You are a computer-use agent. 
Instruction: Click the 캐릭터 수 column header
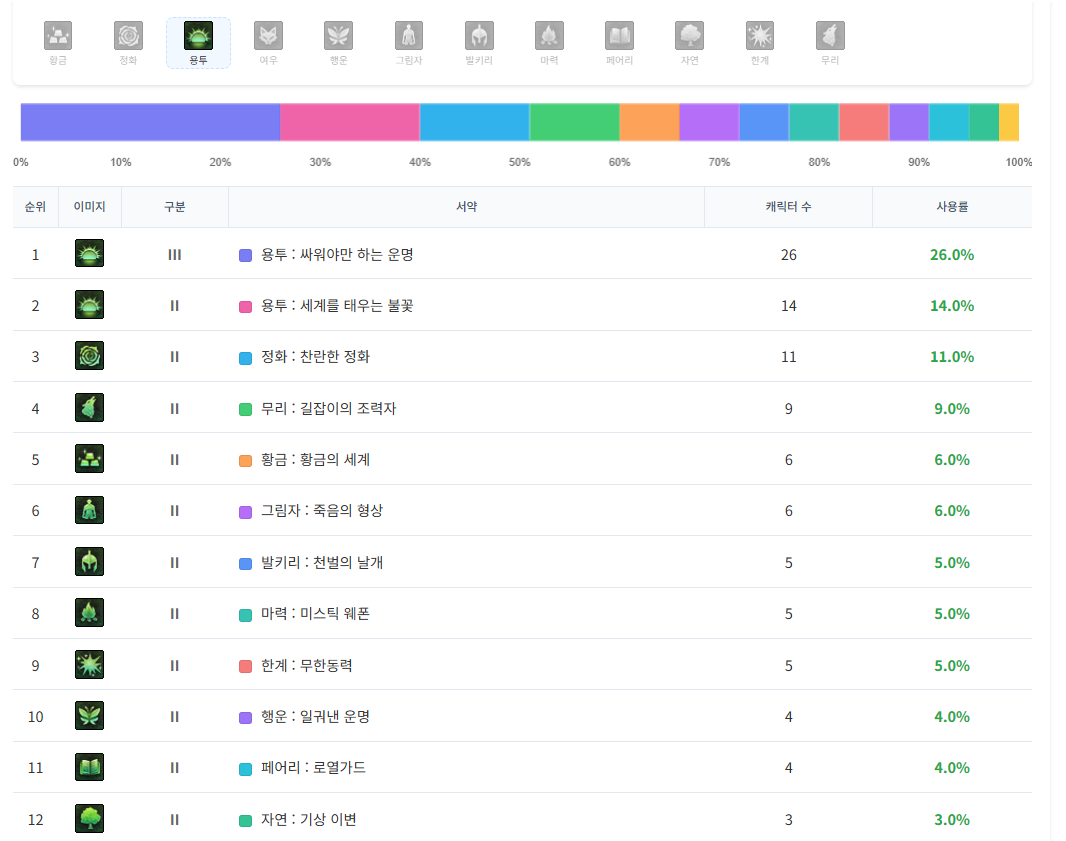click(788, 207)
